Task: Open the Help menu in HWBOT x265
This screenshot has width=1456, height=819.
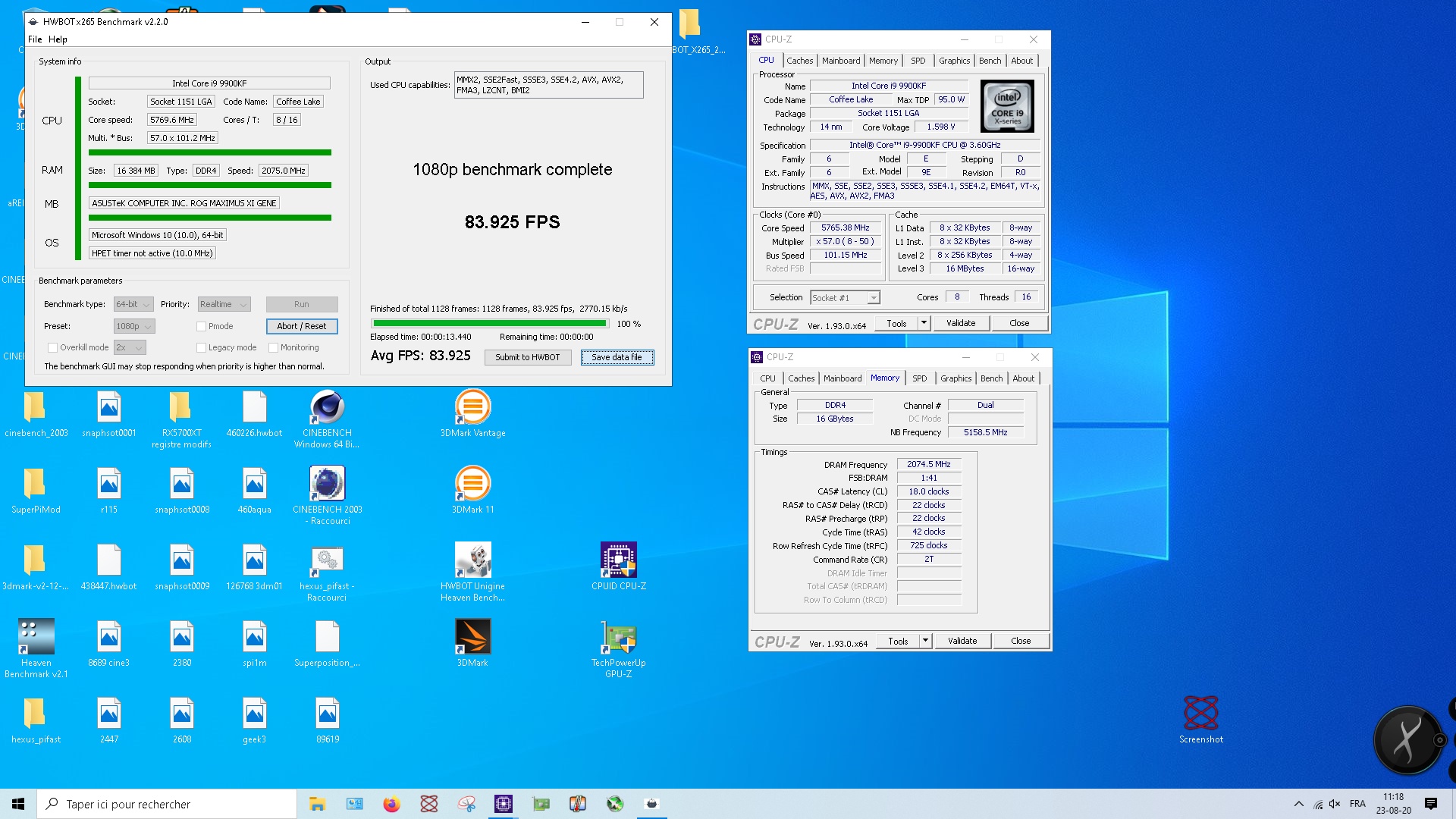Action: [58, 39]
